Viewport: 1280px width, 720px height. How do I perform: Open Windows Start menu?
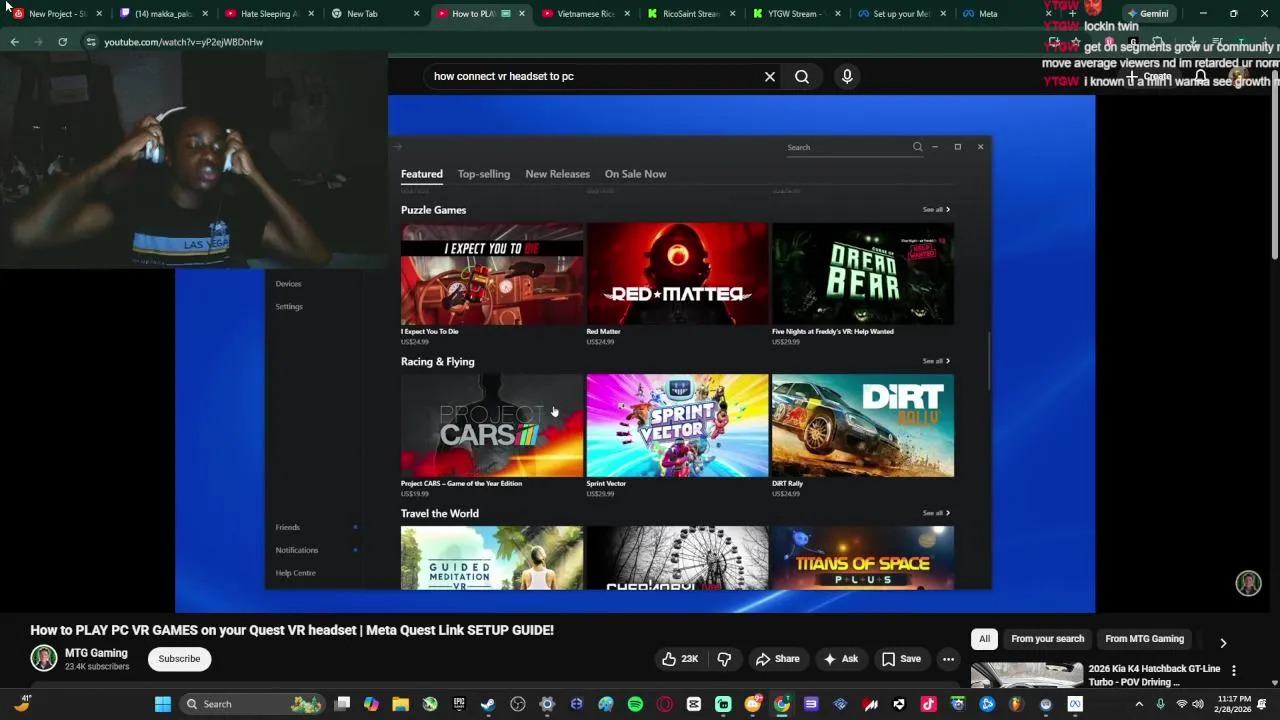pyautogui.click(x=162, y=704)
